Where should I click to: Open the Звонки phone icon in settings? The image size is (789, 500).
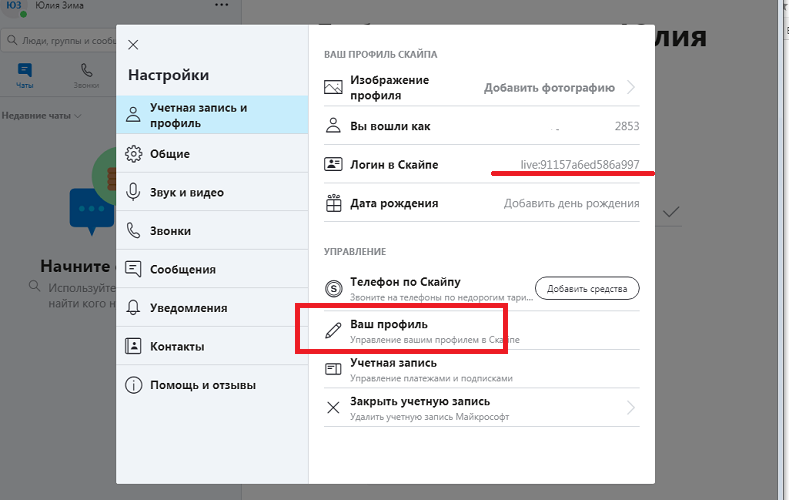click(133, 231)
